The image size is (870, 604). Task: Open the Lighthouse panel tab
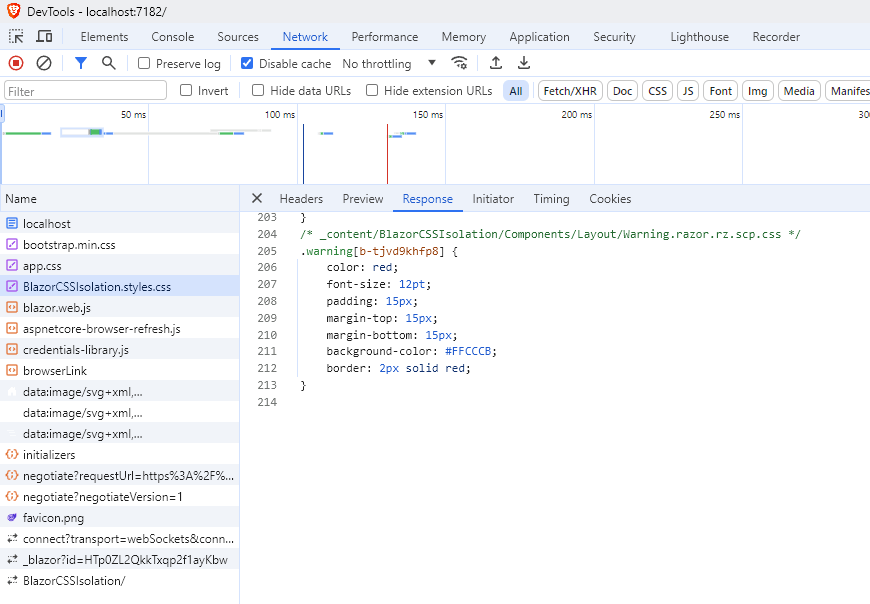(x=700, y=37)
